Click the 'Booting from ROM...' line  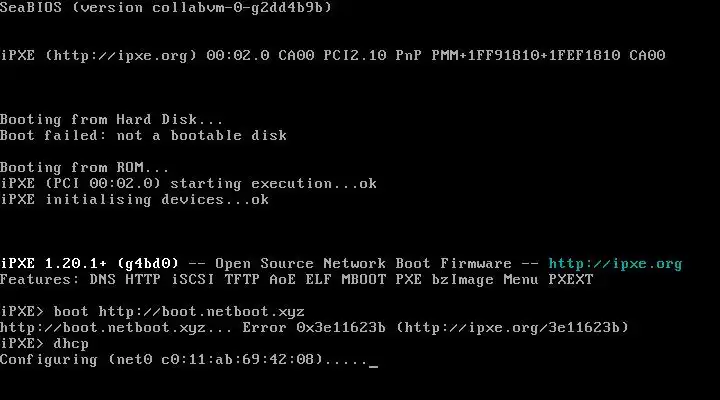(84, 168)
